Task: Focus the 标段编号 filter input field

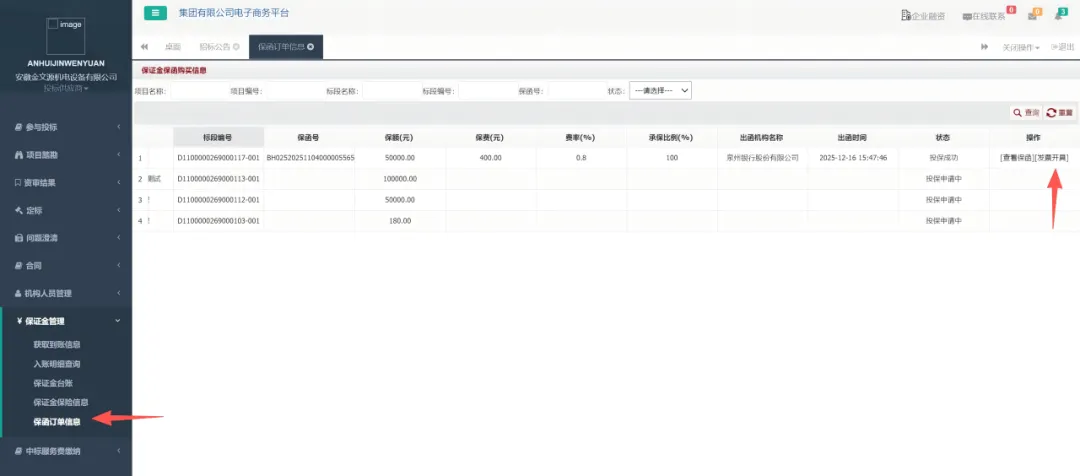Action: (x=488, y=91)
